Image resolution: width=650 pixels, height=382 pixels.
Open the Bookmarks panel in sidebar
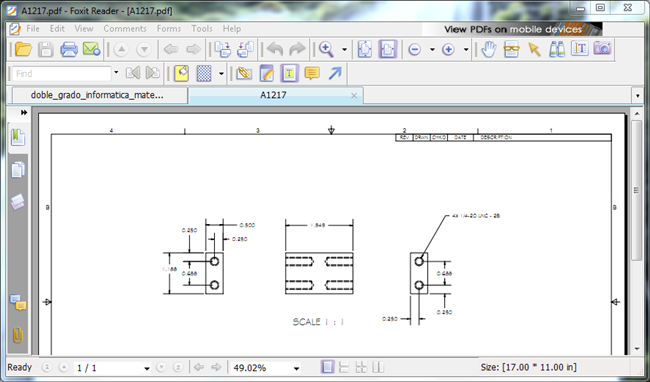tap(18, 138)
